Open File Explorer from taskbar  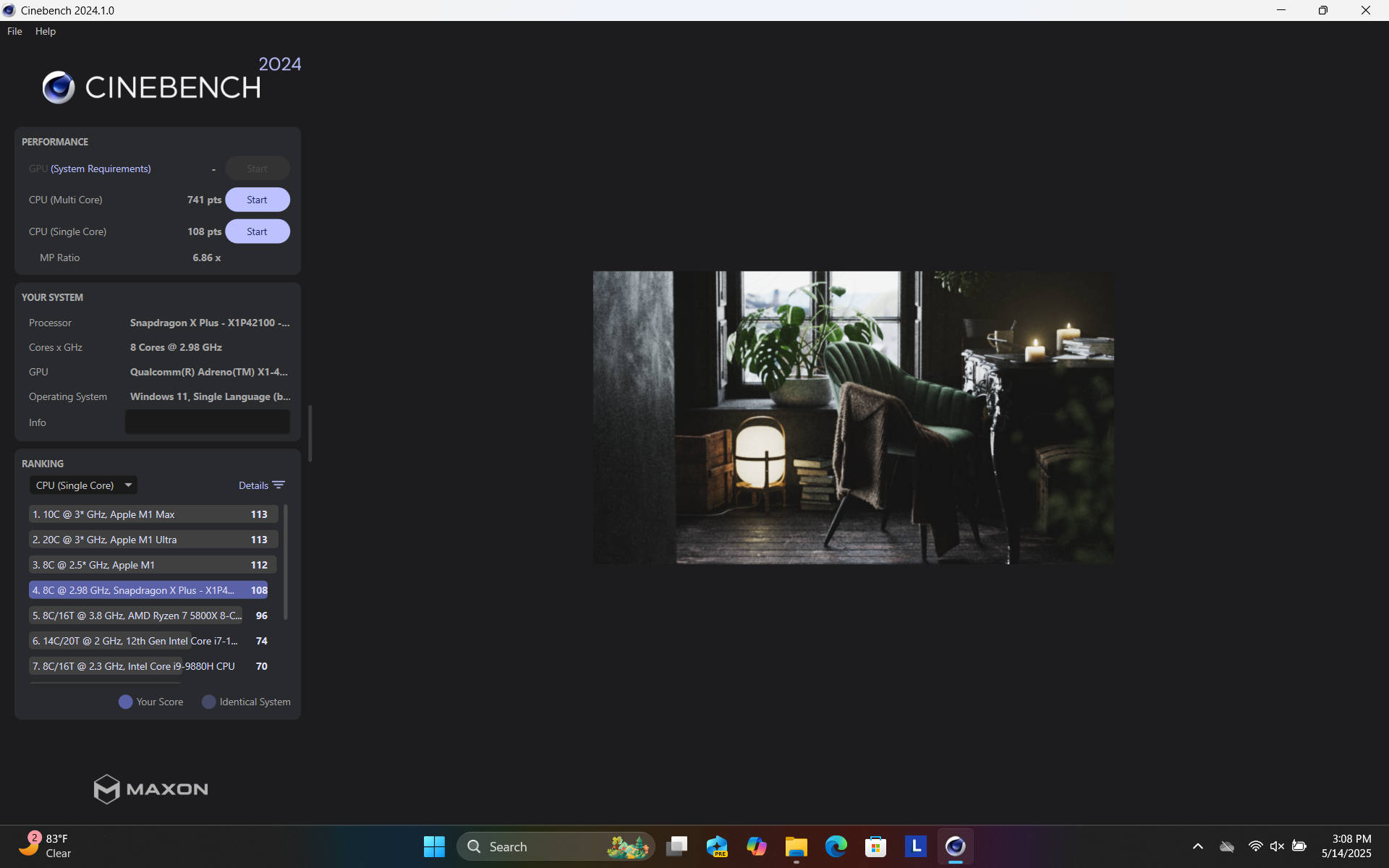coord(796,846)
